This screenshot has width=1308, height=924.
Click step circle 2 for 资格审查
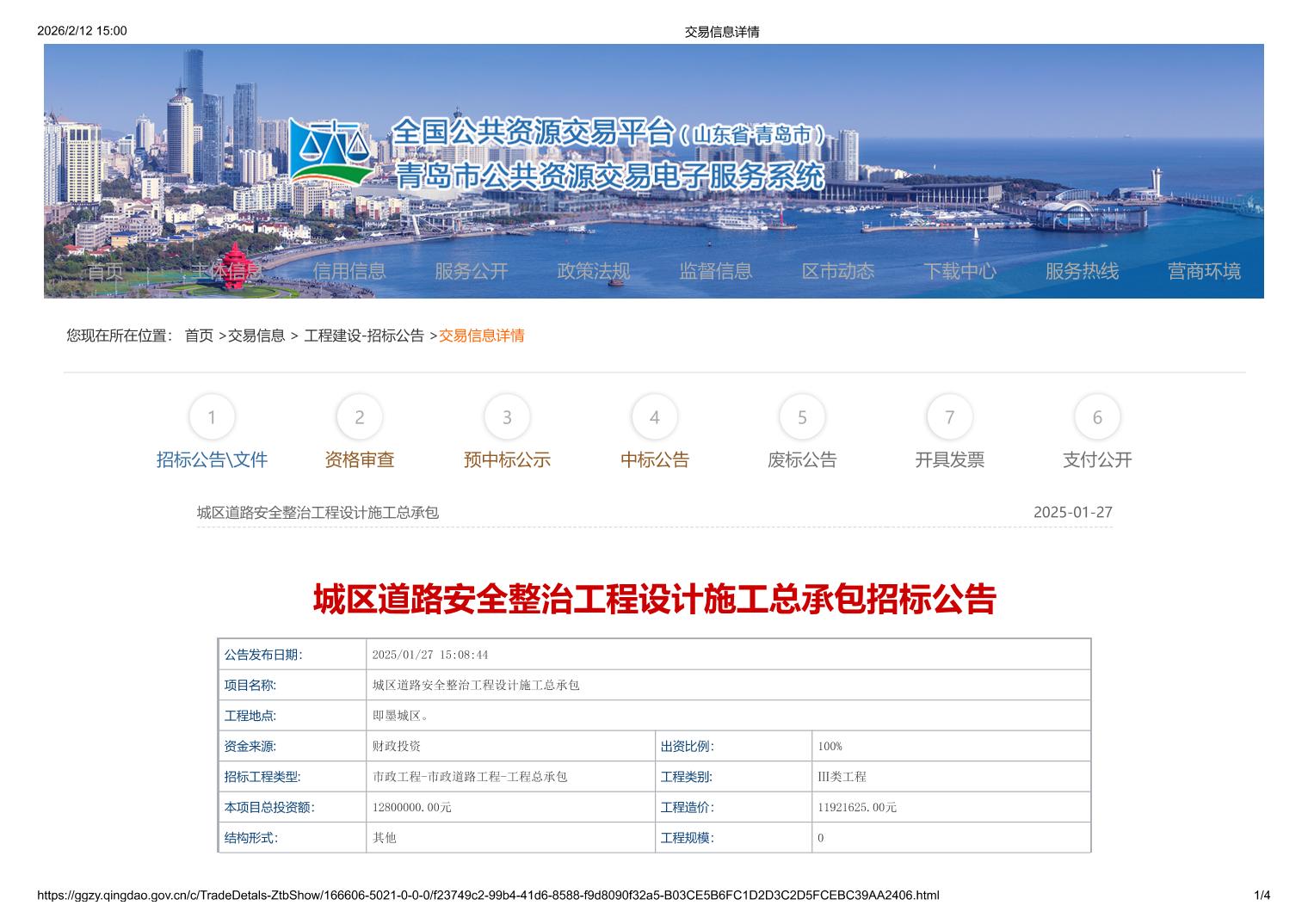tap(360, 417)
